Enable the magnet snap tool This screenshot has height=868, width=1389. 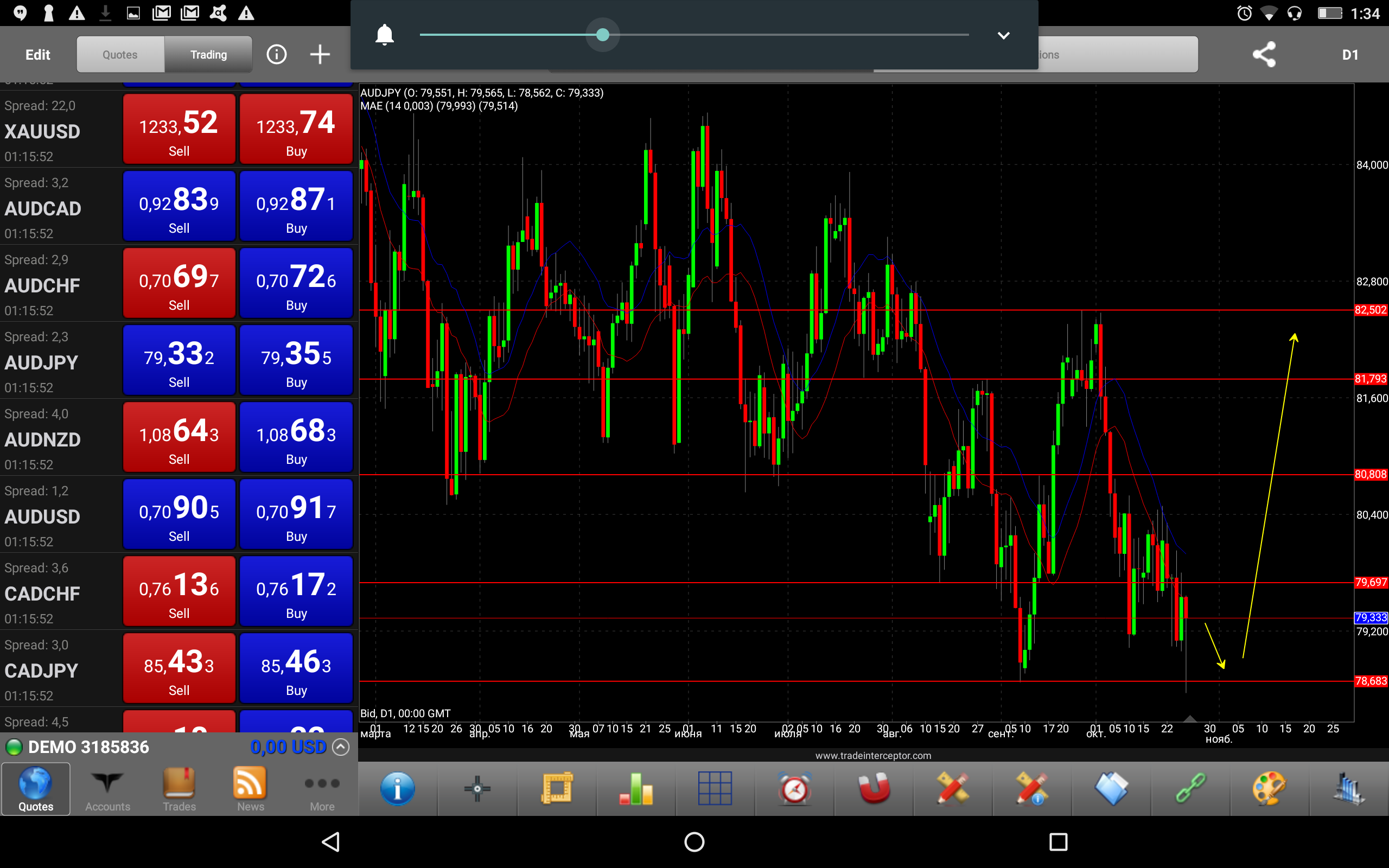(x=874, y=788)
